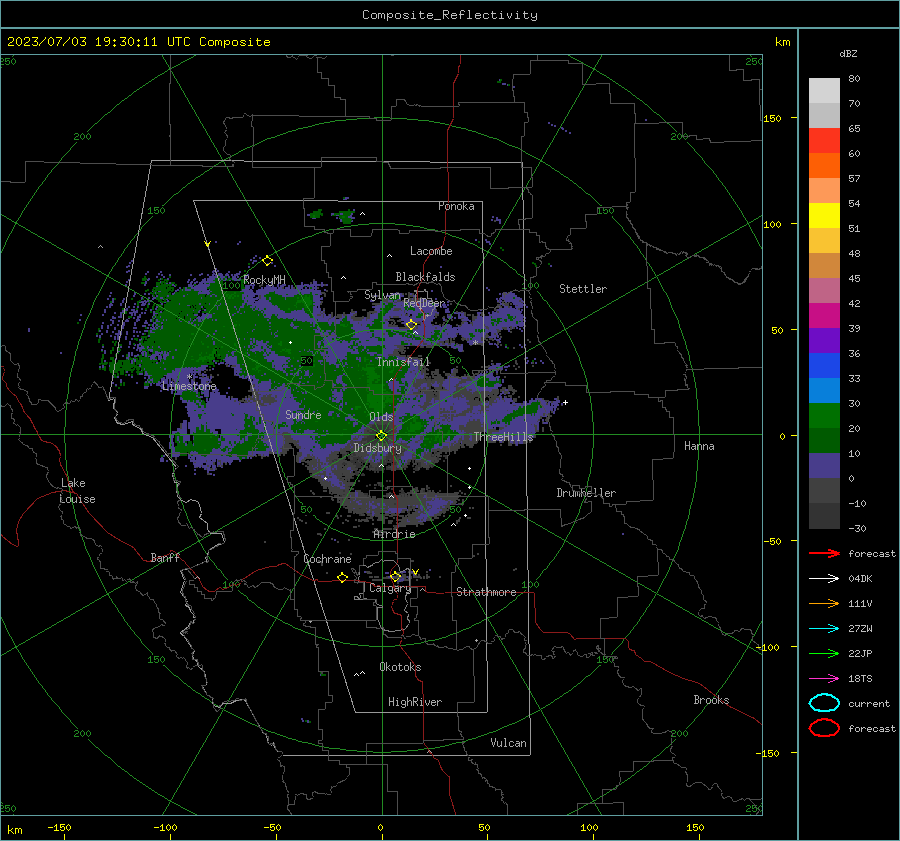Click the green 22JP arrow in legend

pyautogui.click(x=824, y=653)
